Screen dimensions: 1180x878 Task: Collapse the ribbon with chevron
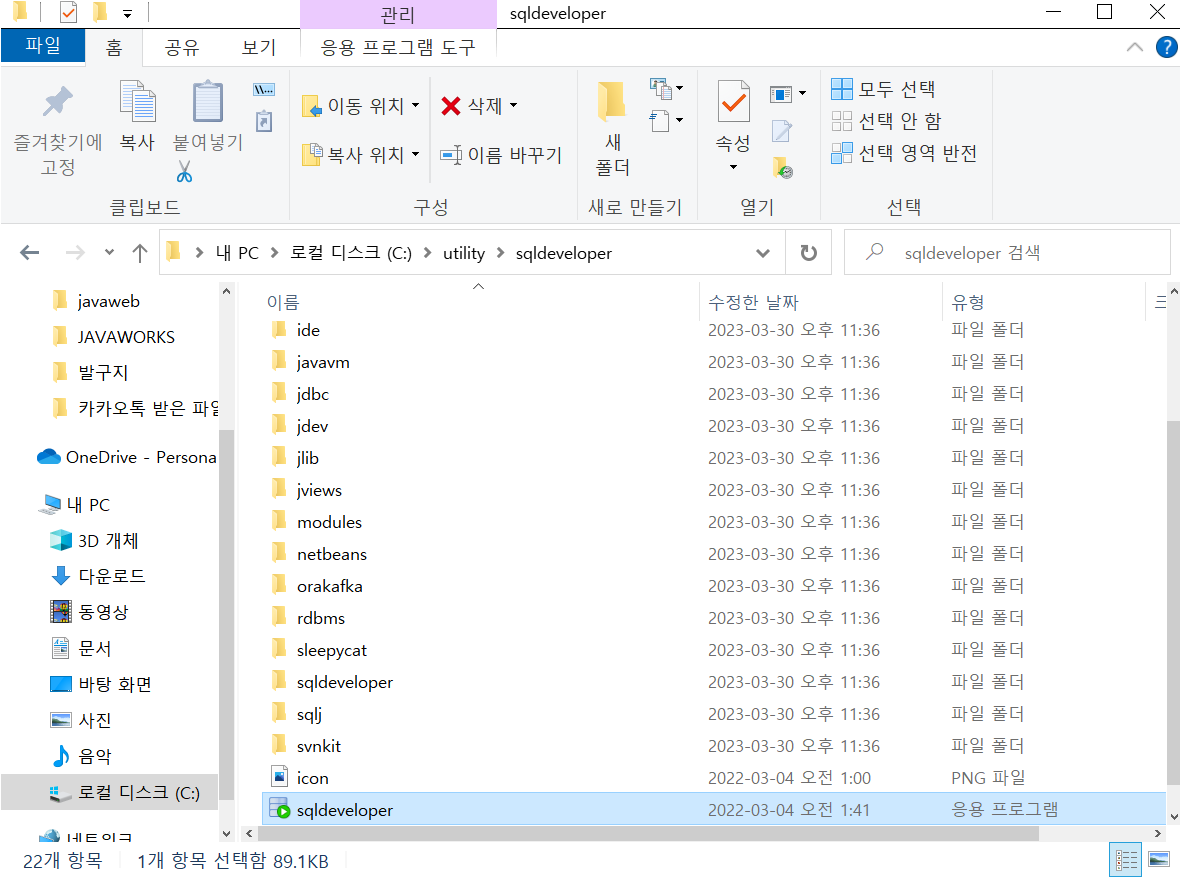click(x=1134, y=47)
